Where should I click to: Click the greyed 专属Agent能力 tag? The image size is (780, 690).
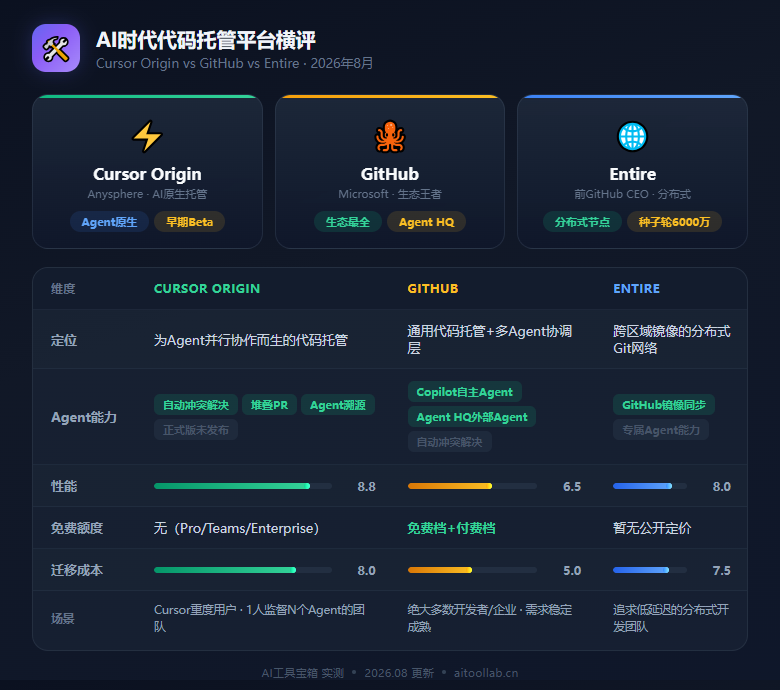(x=661, y=430)
